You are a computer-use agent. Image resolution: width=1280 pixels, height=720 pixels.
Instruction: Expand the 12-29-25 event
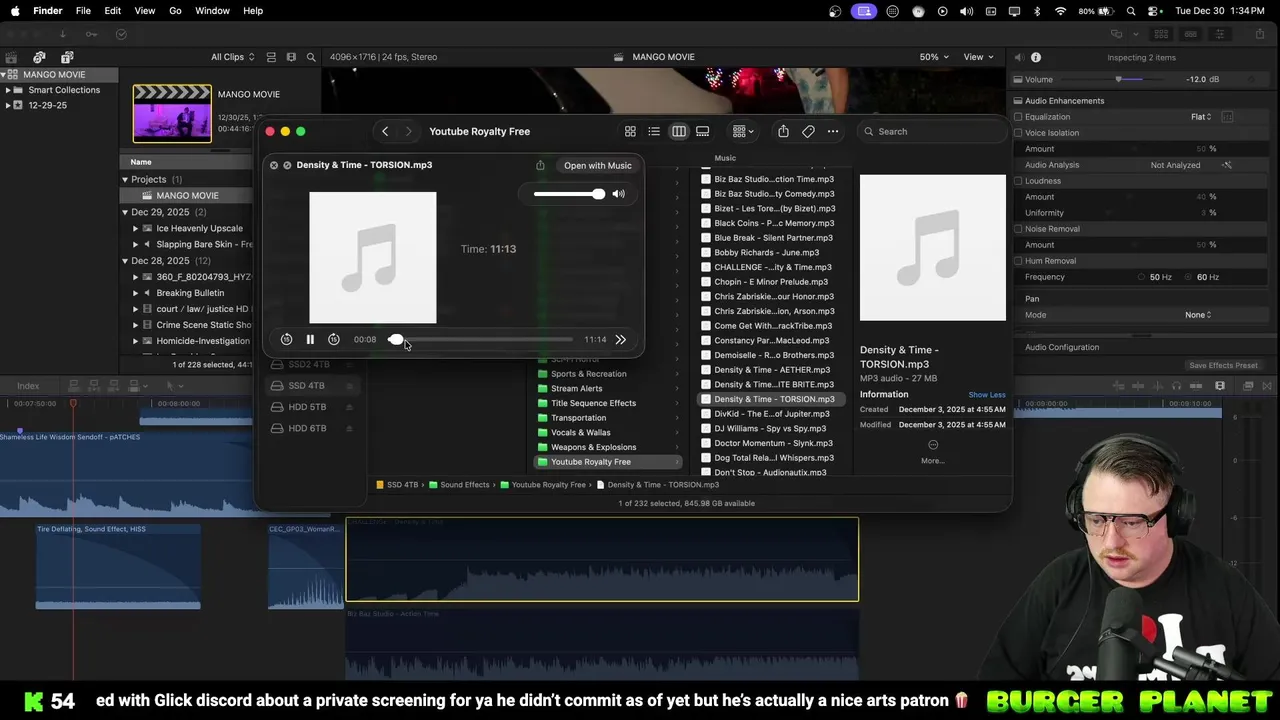click(8, 105)
